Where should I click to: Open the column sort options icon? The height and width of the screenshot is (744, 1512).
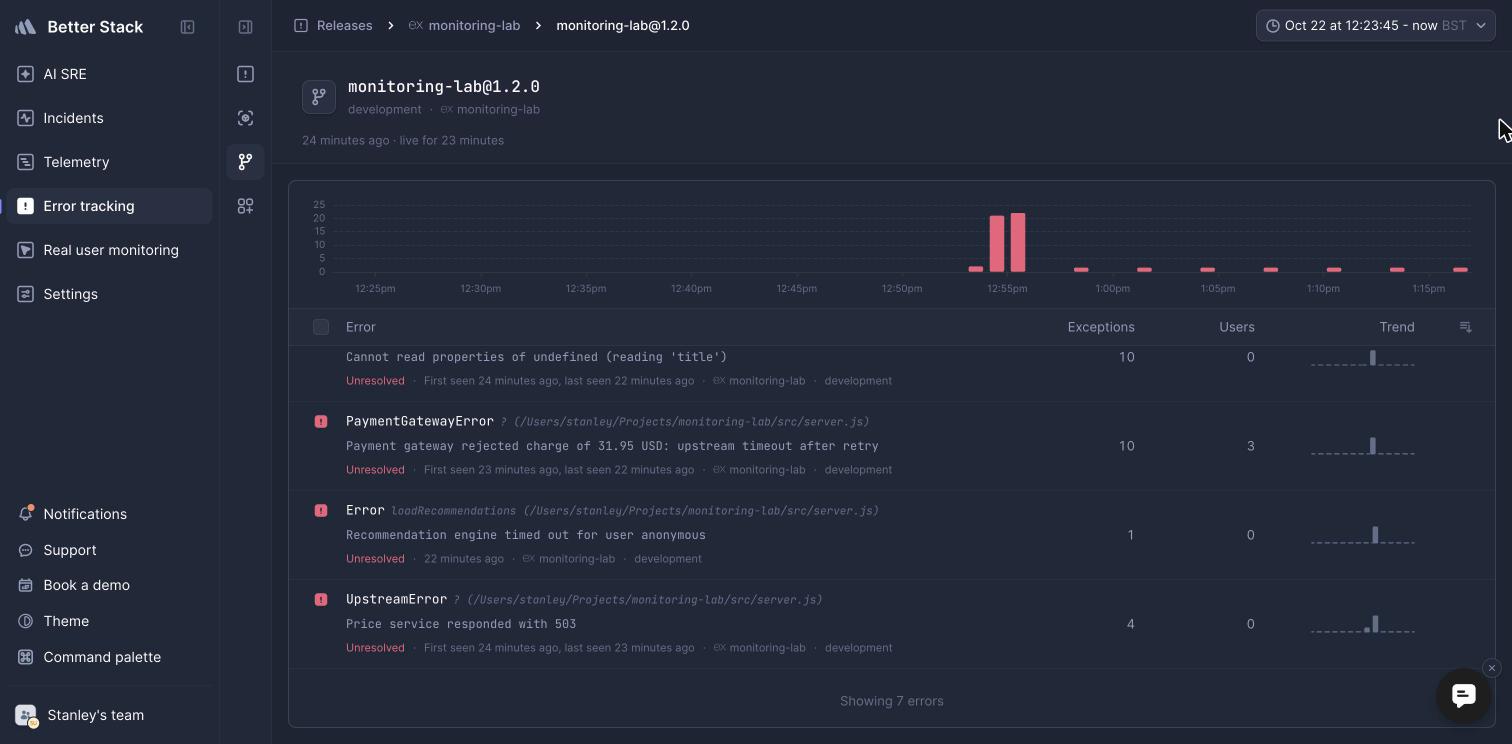(1465, 327)
